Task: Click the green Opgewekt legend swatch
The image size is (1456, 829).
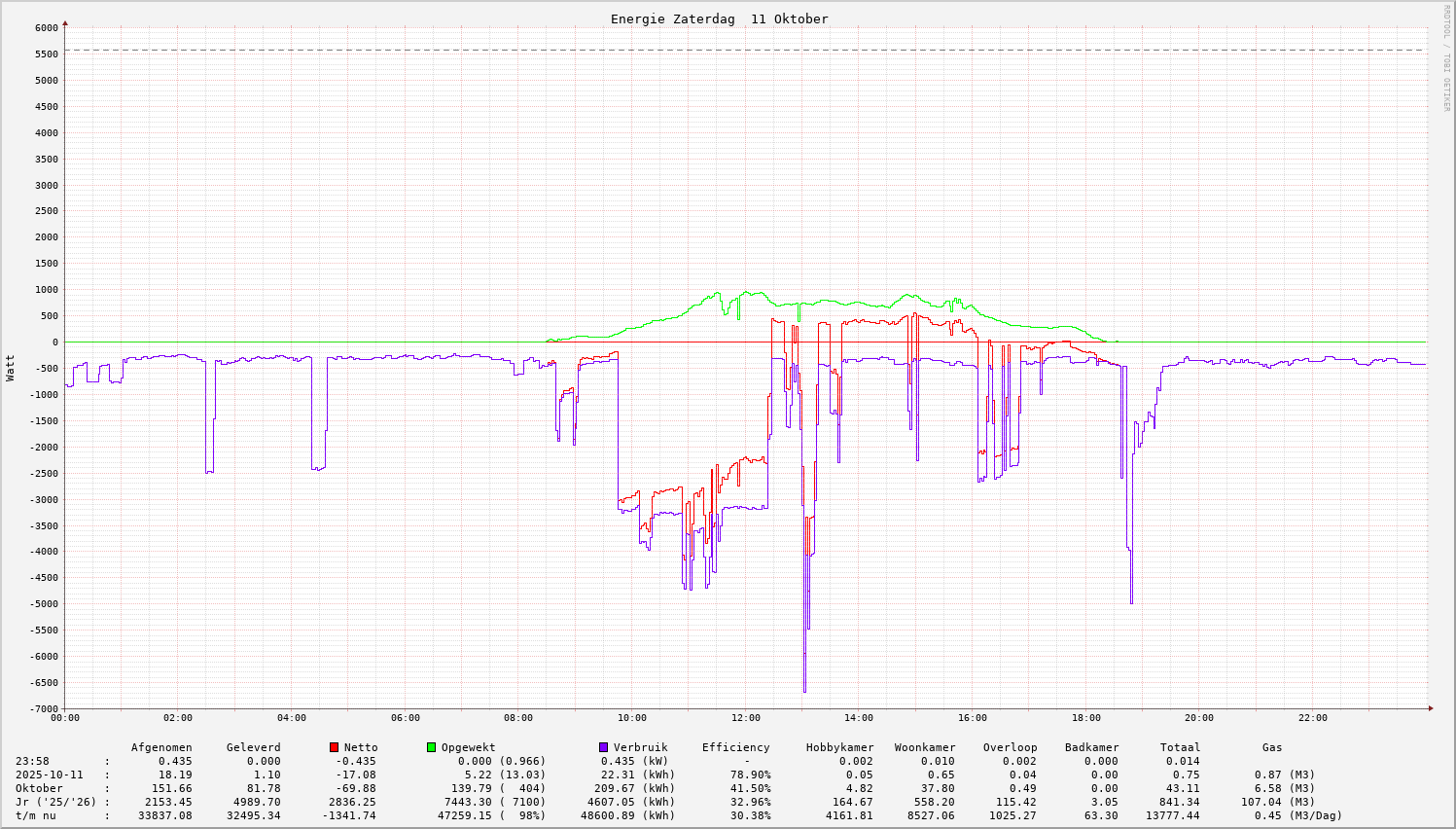Action: coord(431,747)
